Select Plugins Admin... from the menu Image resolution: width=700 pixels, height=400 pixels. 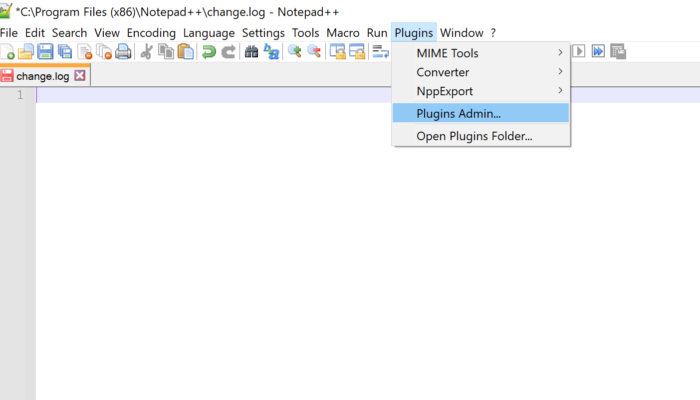(x=459, y=113)
